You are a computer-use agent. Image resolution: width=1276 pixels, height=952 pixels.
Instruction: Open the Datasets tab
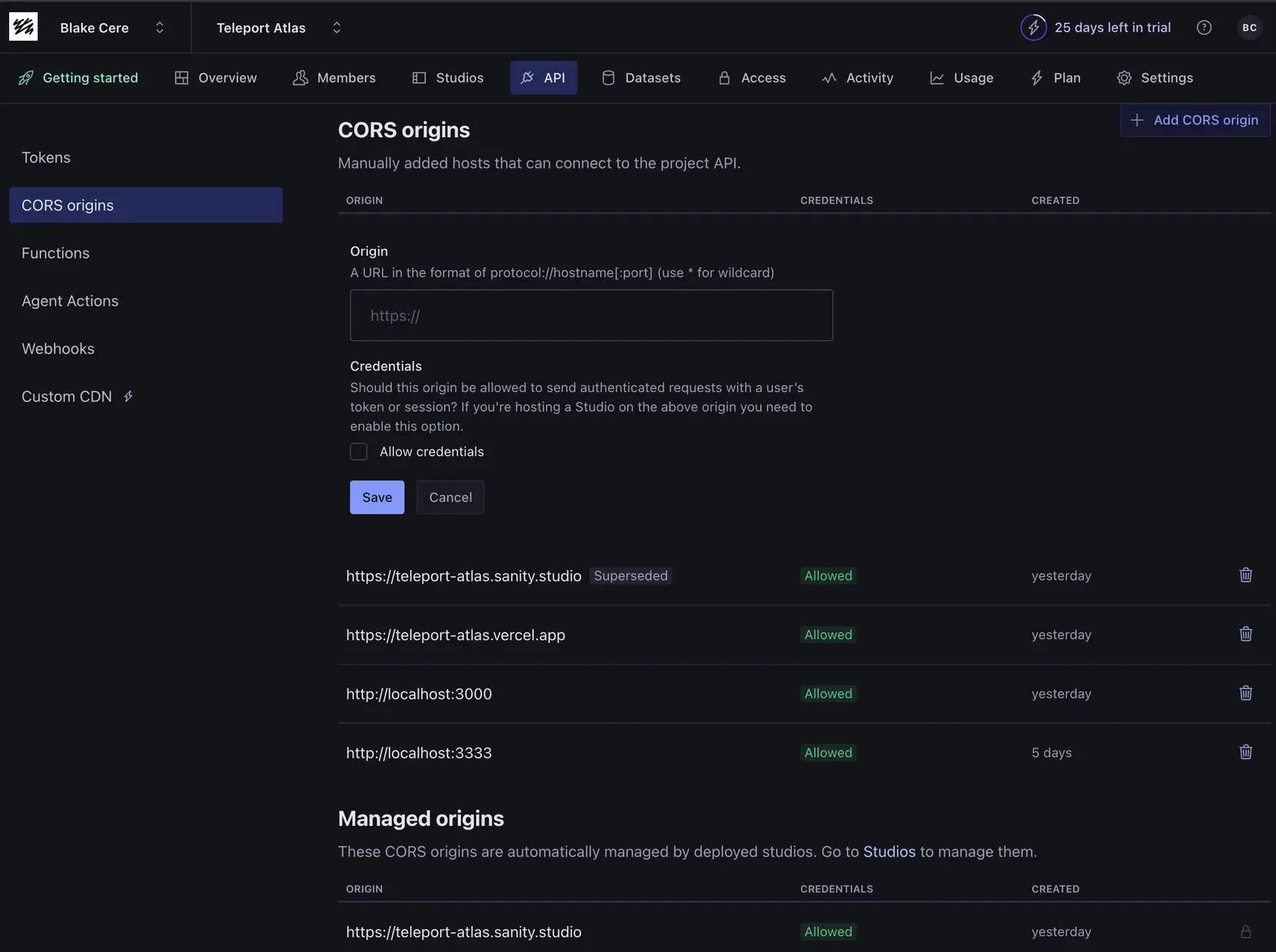coord(641,78)
